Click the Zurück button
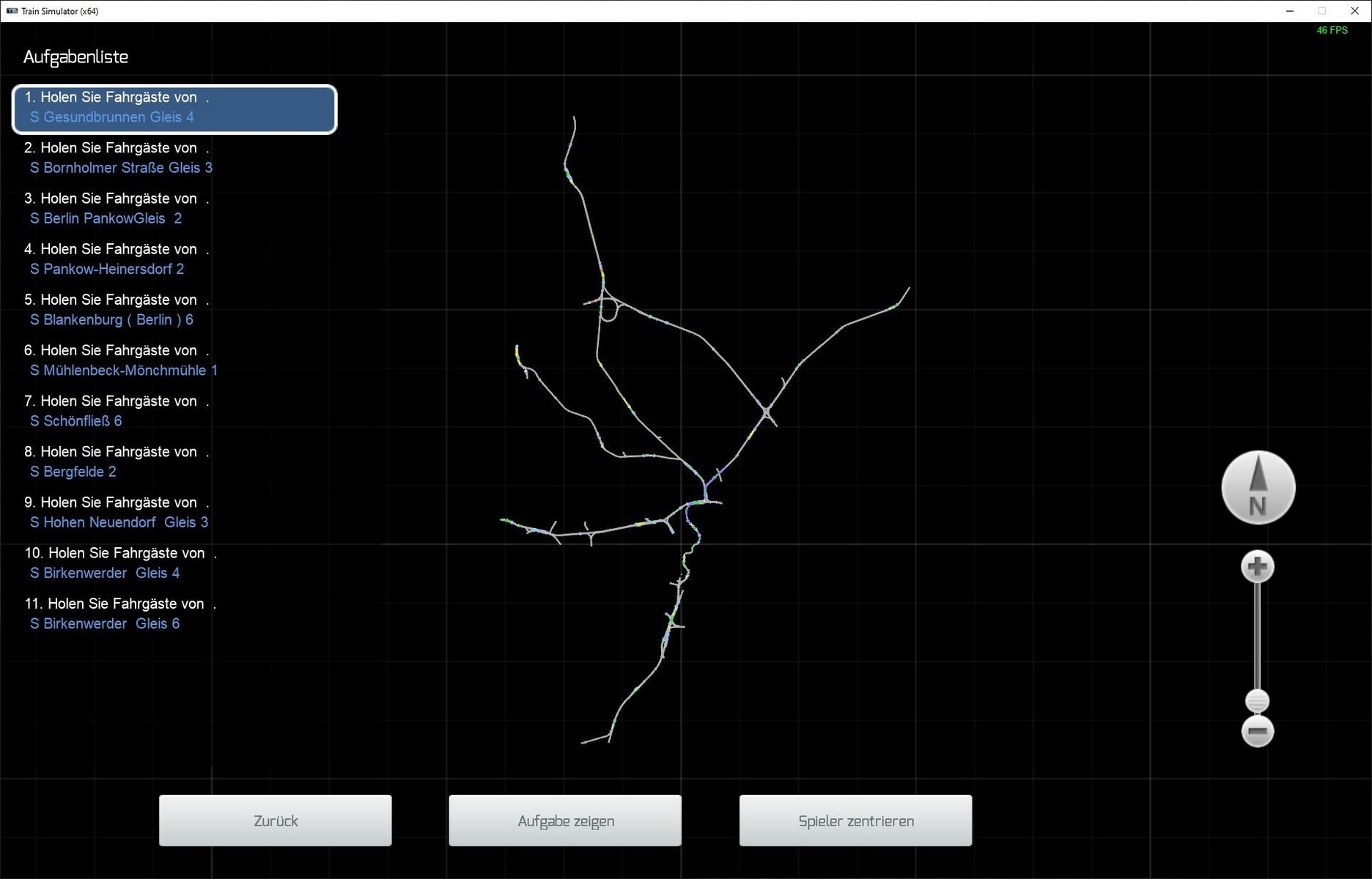This screenshot has height=879, width=1372. point(276,820)
